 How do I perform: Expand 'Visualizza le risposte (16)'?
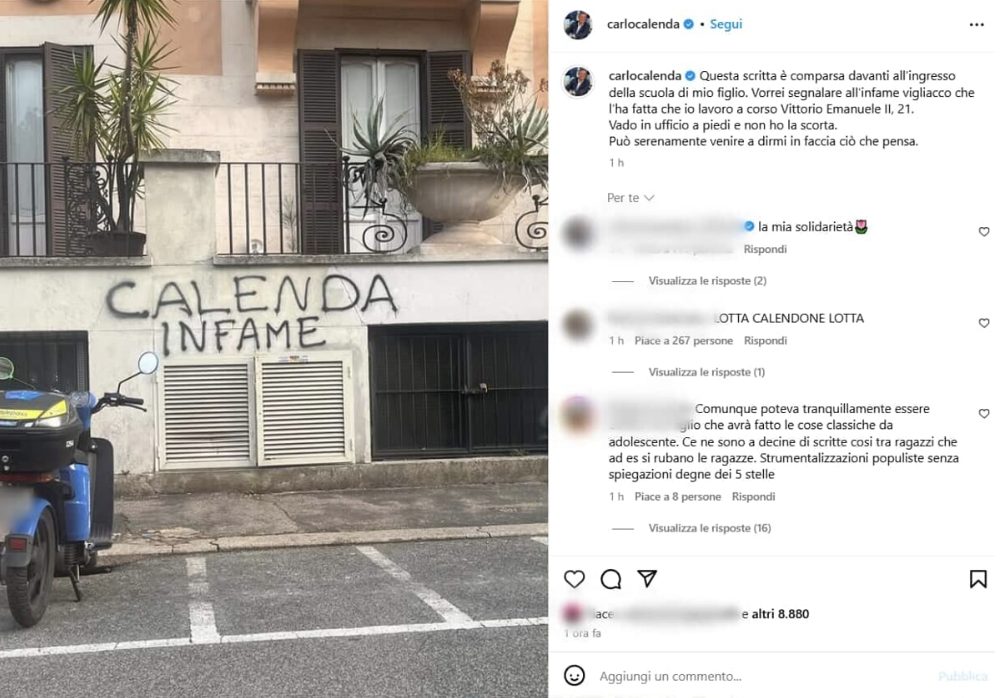coord(709,528)
